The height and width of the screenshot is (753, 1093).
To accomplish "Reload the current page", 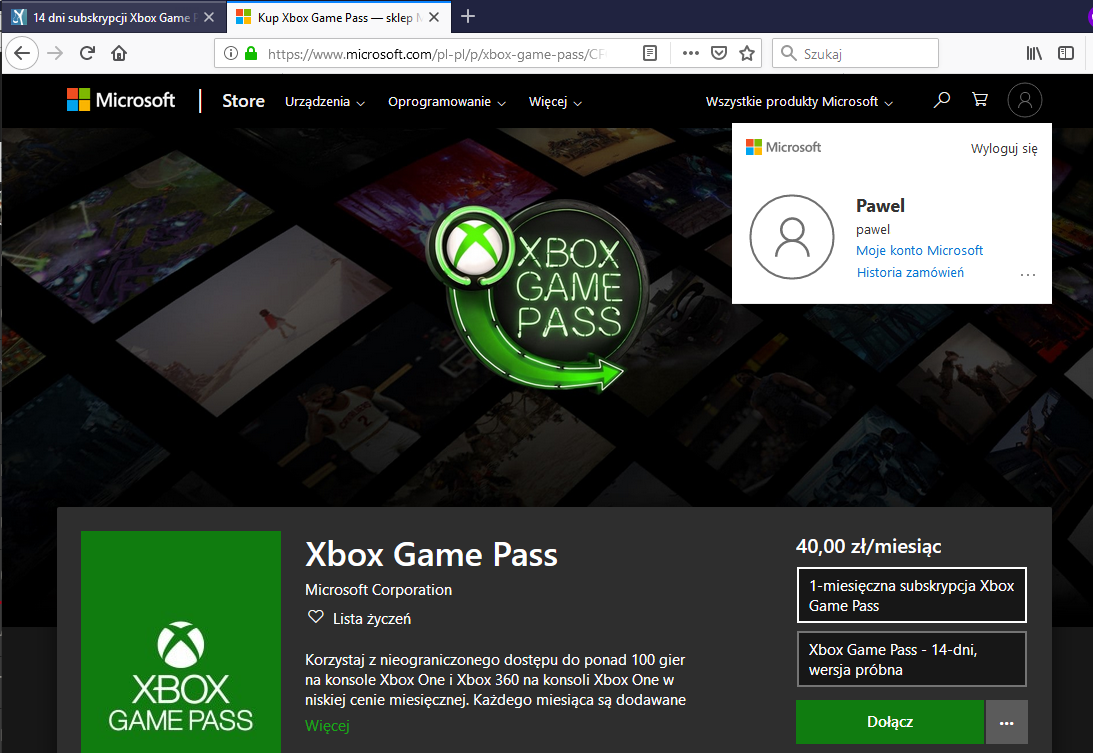I will 87,53.
